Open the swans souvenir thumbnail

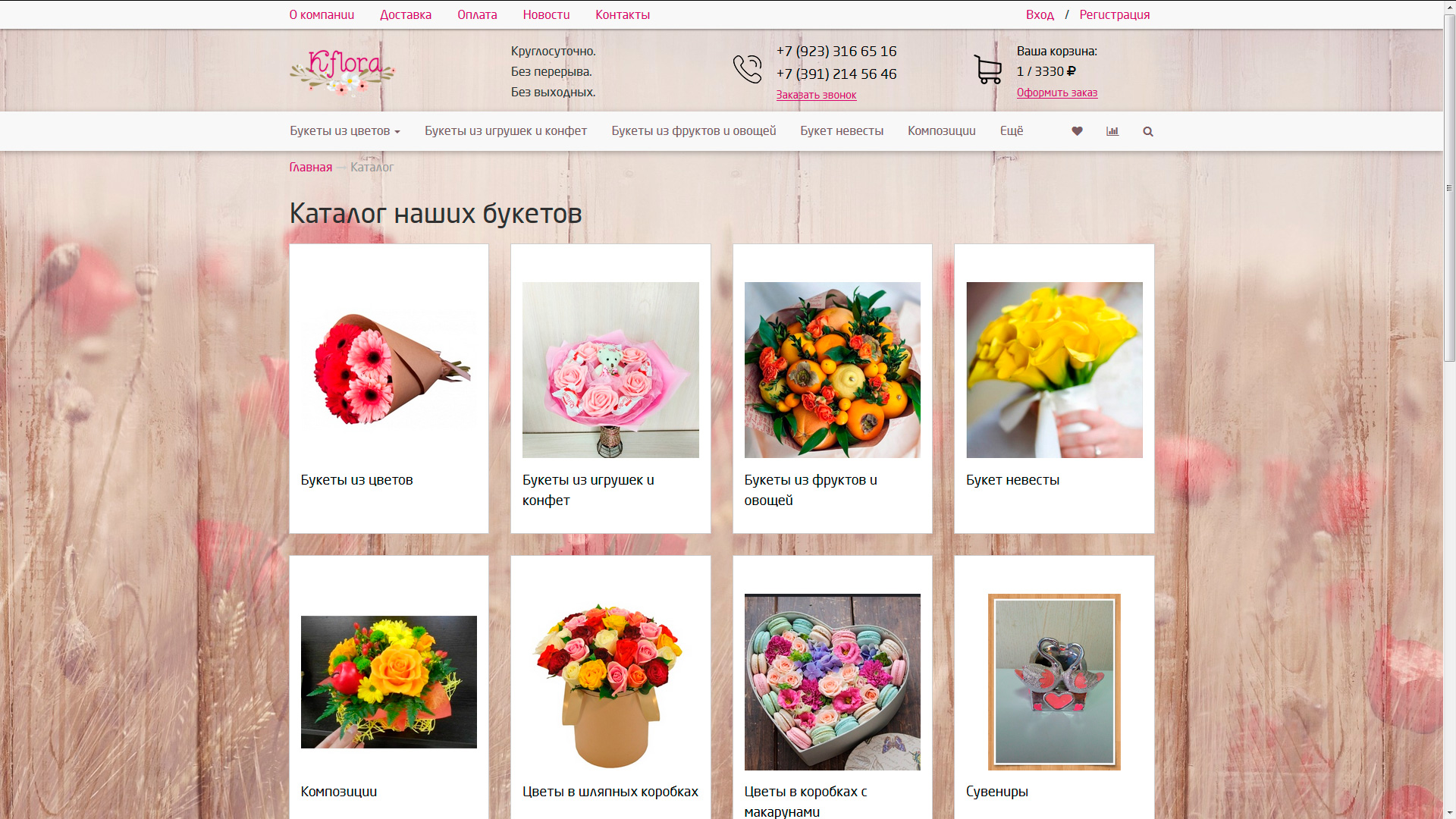coord(1054,682)
